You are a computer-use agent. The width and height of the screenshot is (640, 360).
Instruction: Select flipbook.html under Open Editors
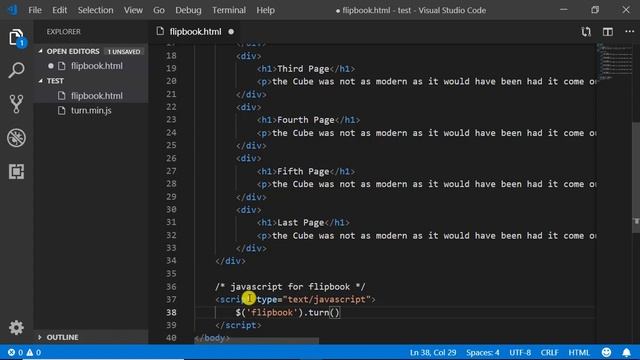point(96,66)
